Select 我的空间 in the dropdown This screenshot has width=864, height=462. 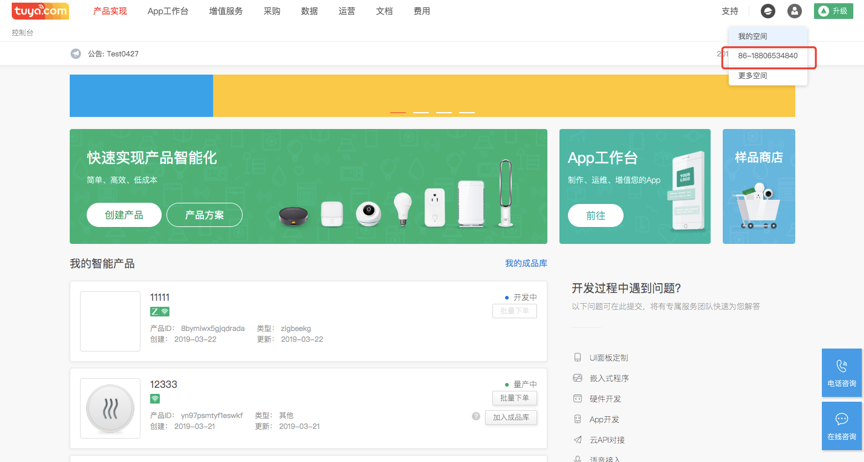[x=768, y=36]
